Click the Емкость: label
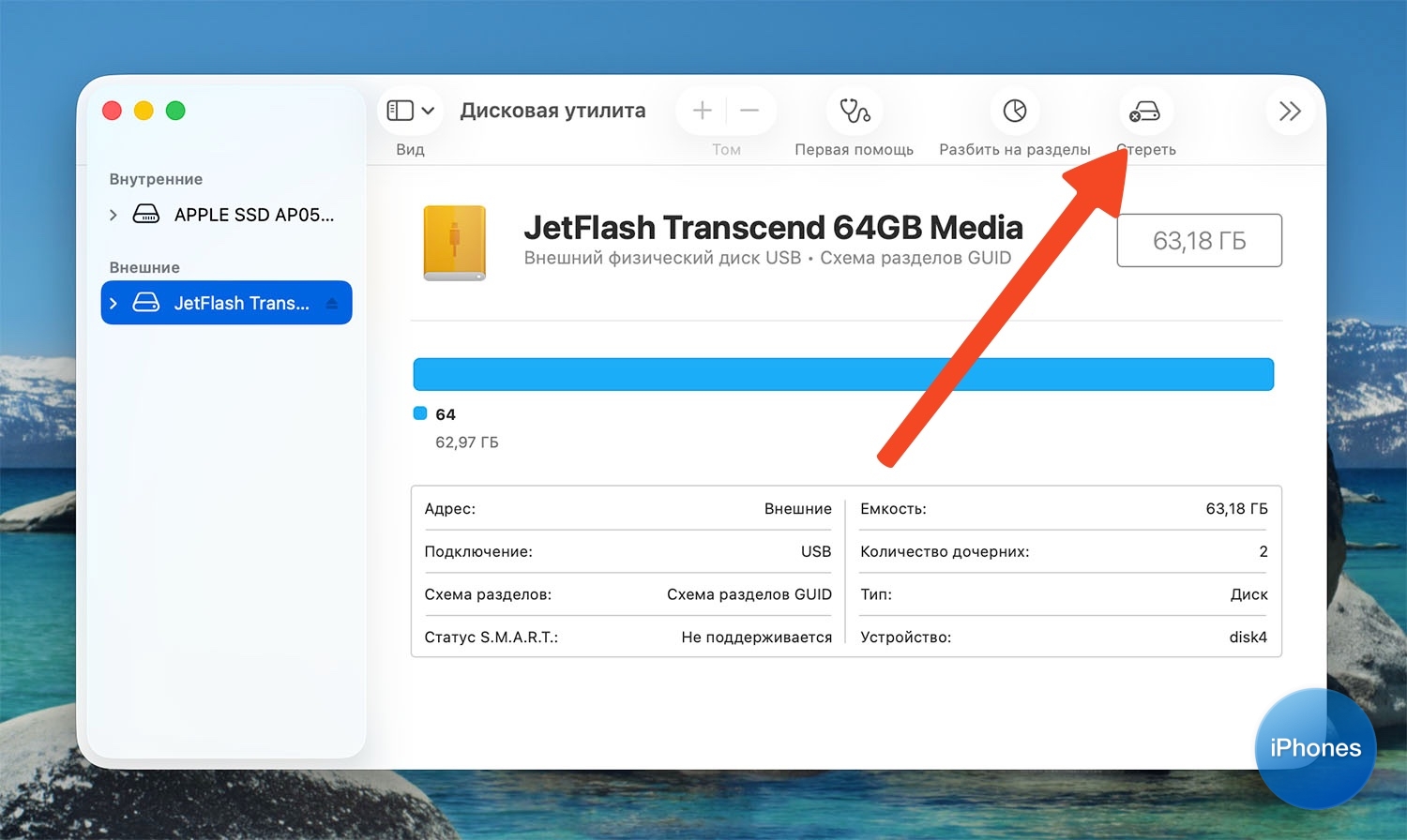This screenshot has height=840, width=1407. coord(893,509)
